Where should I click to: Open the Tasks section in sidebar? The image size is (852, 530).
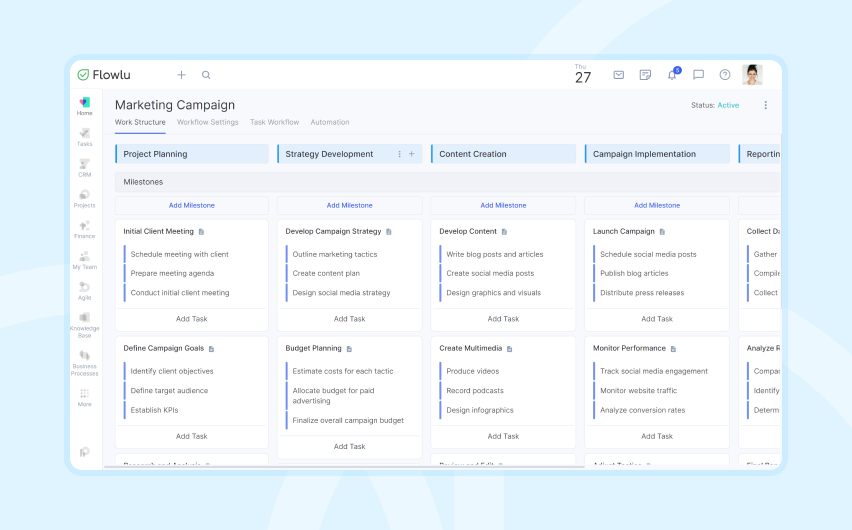[x=85, y=137]
